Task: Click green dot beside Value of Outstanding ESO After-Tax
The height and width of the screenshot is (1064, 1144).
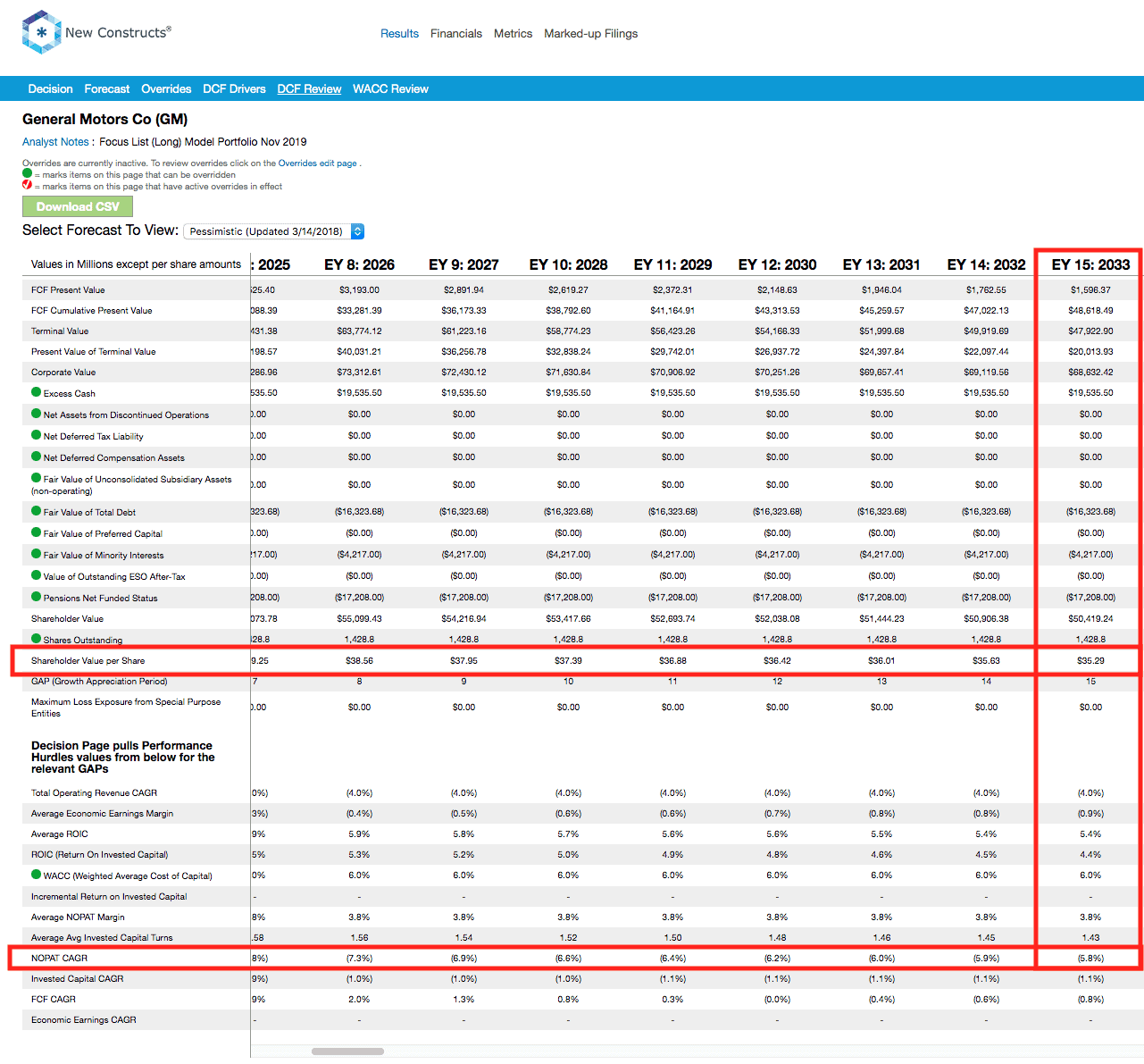Action: click(36, 575)
